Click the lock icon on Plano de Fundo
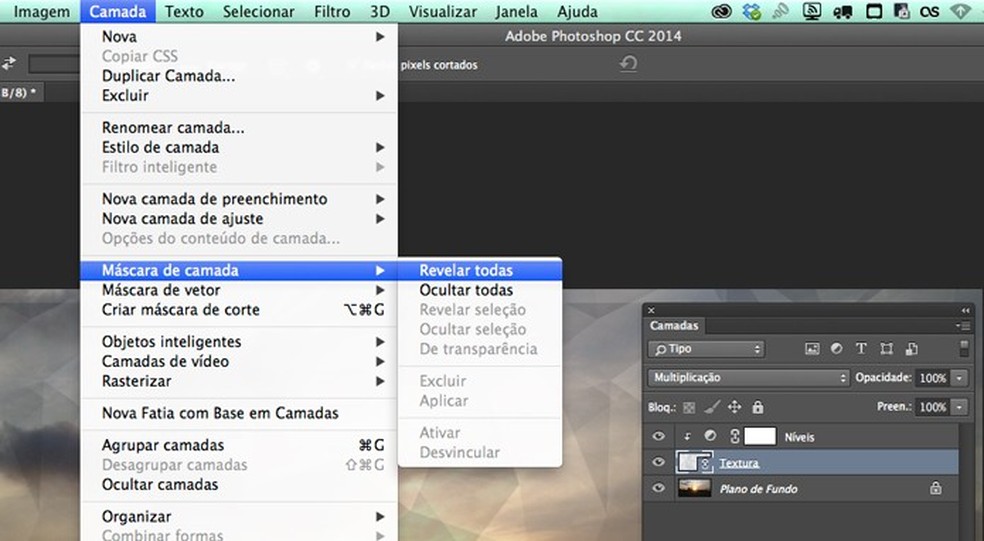The width and height of the screenshot is (984, 541). (936, 488)
